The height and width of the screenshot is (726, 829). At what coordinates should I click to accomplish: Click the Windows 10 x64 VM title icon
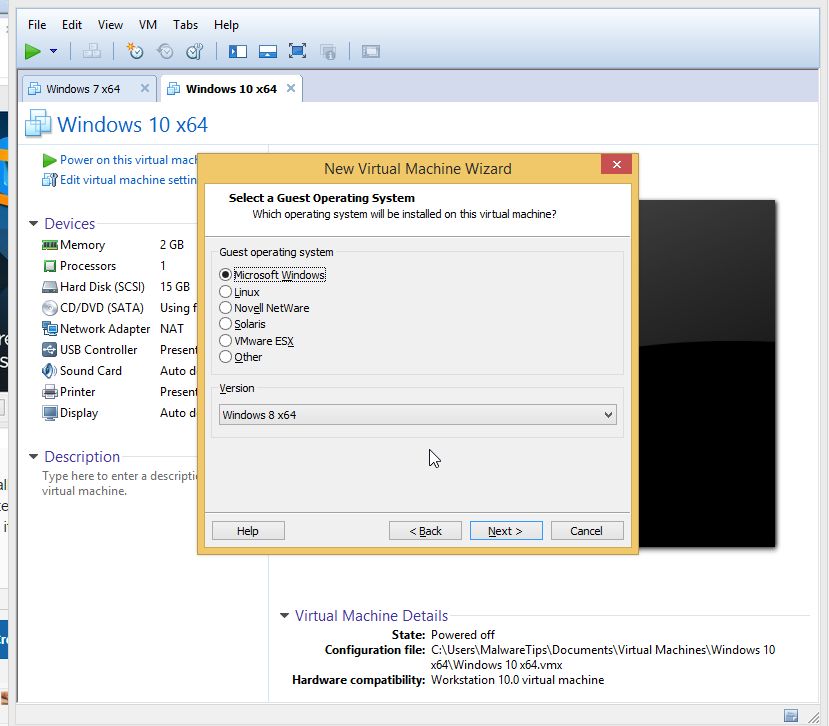pos(38,123)
